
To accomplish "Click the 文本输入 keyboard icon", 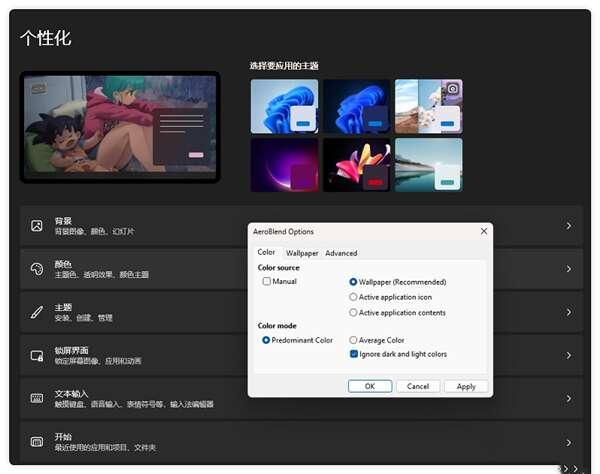I will click(37, 398).
